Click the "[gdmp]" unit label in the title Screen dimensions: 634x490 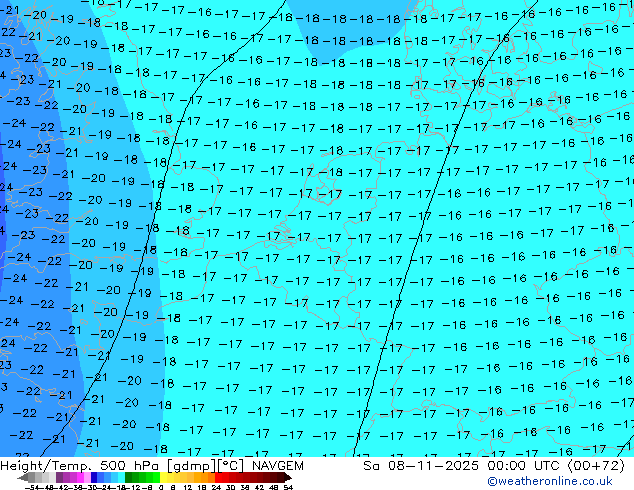(191, 466)
